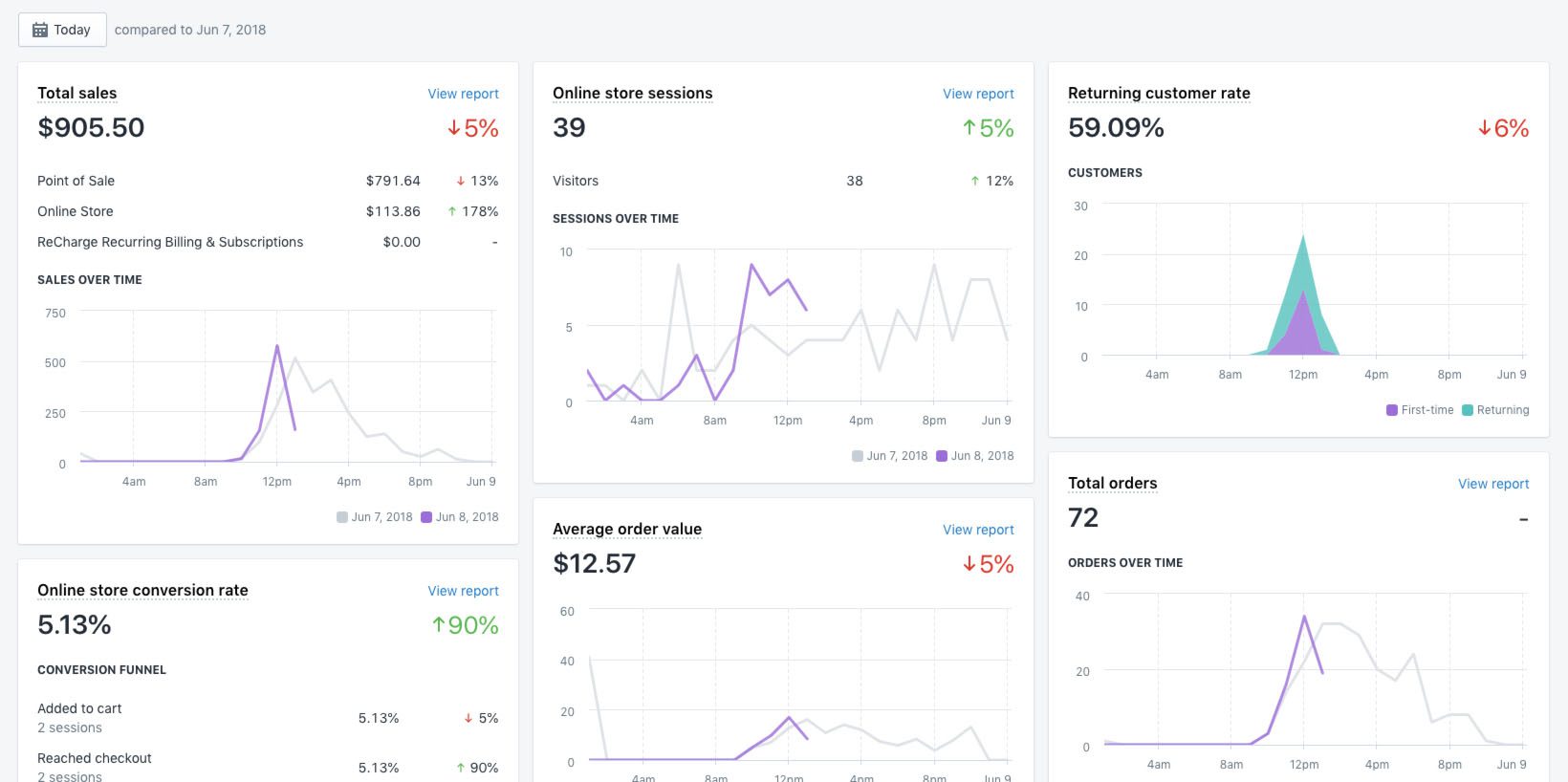The width and height of the screenshot is (1568, 782).
Task: Click the Returning legend swatch
Action: point(1468,410)
